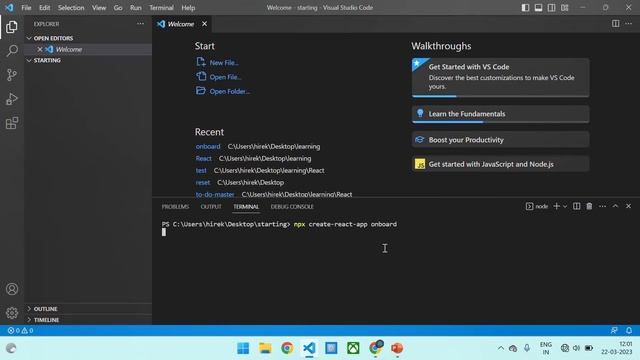This screenshot has width=640, height=360.
Task: Open the Extensions view
Action: coord(12,123)
